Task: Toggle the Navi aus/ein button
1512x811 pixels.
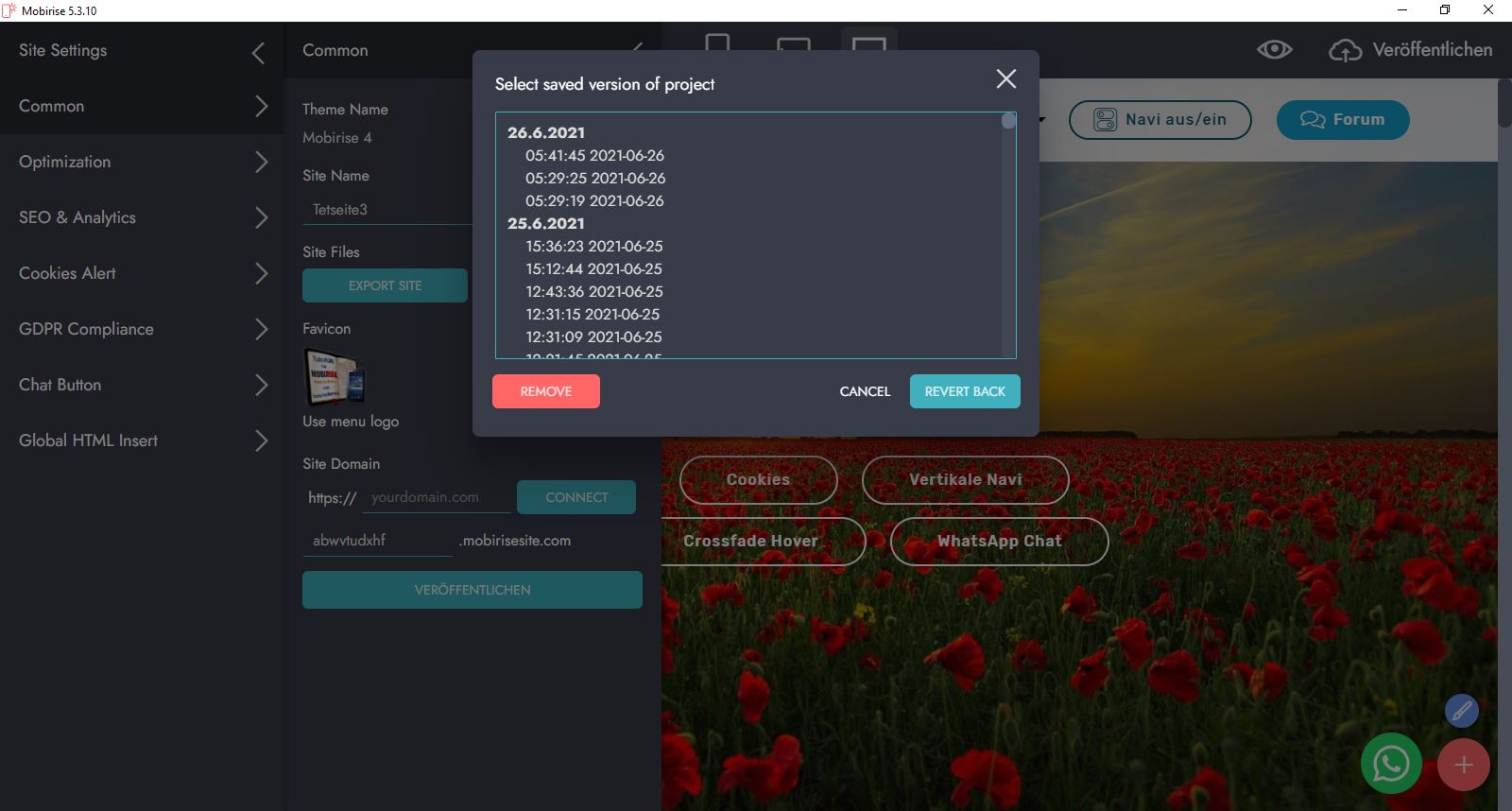Action: 1160,120
